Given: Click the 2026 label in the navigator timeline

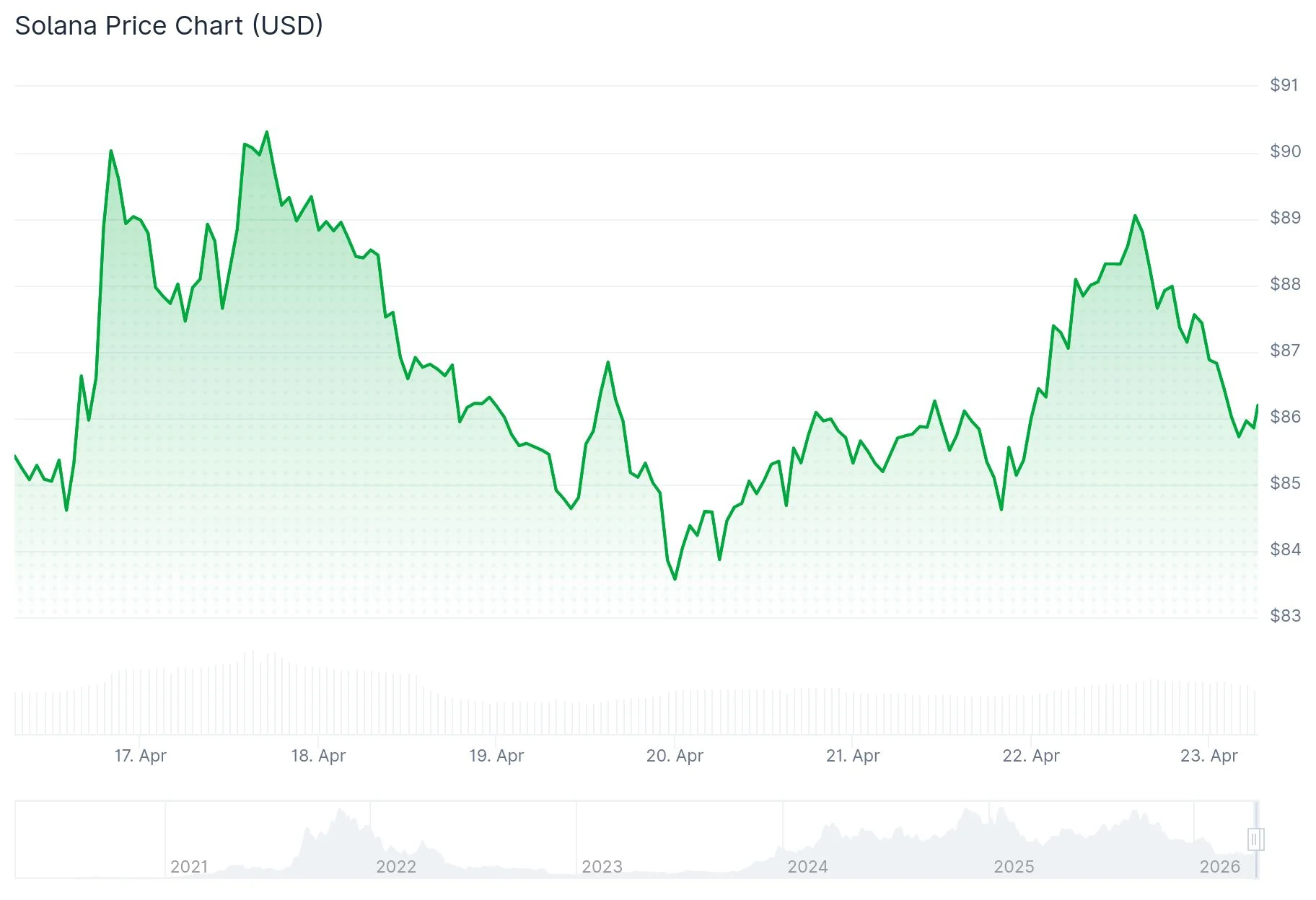Looking at the screenshot, I should [1219, 866].
